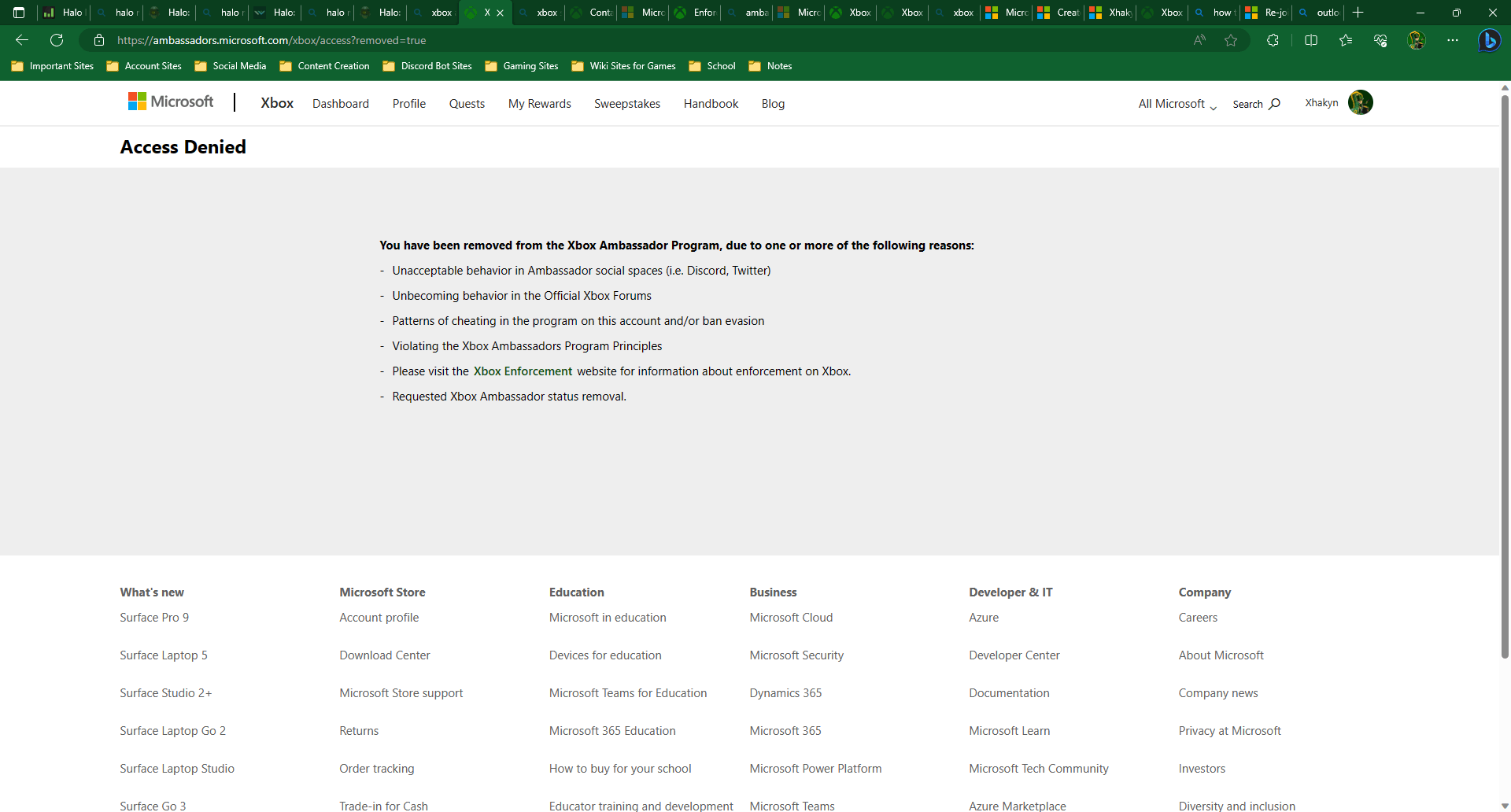Open the Settings and more ellipsis menu
This screenshot has width=1511, height=812.
pyautogui.click(x=1453, y=40)
